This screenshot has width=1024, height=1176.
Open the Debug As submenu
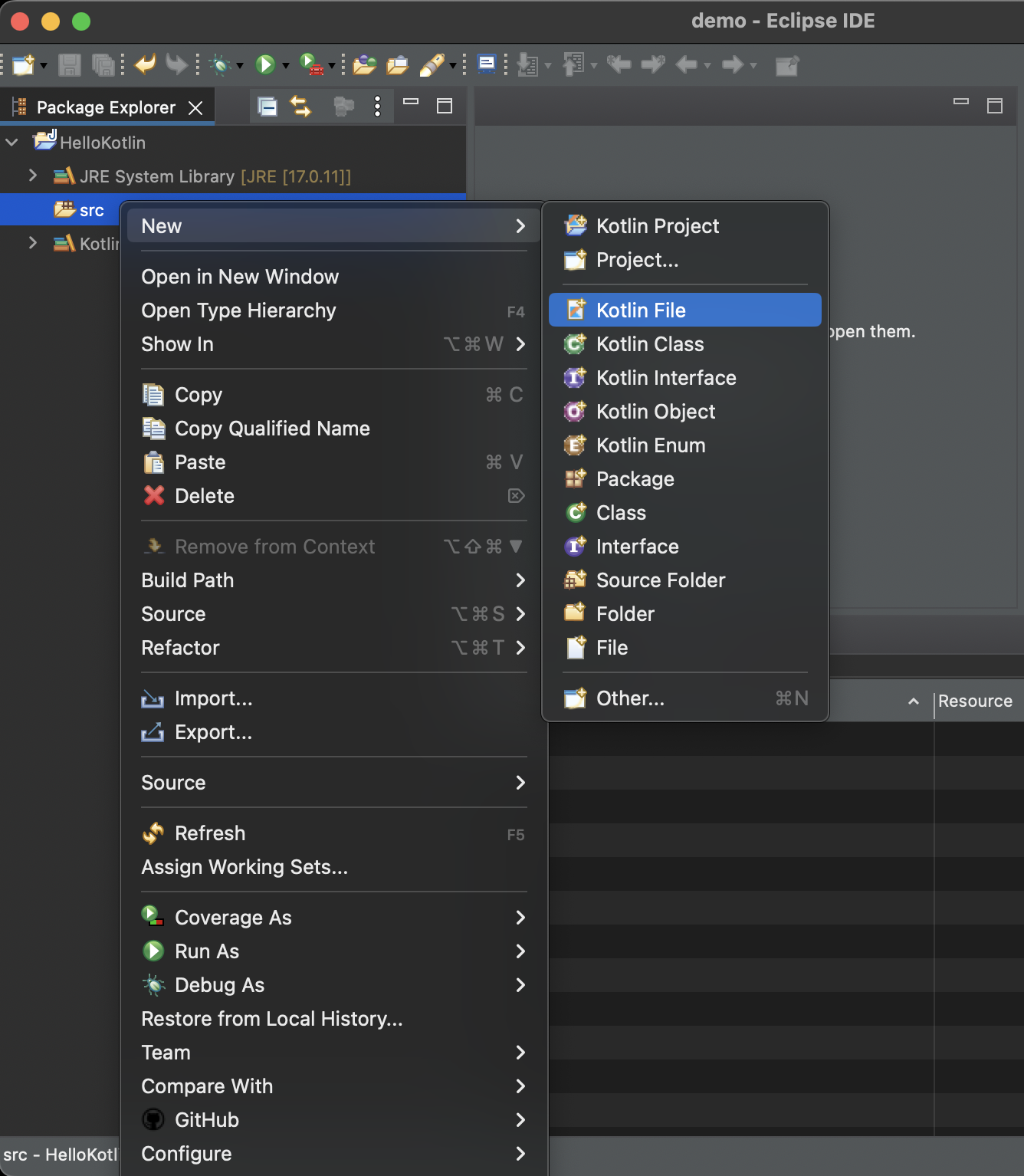click(334, 985)
